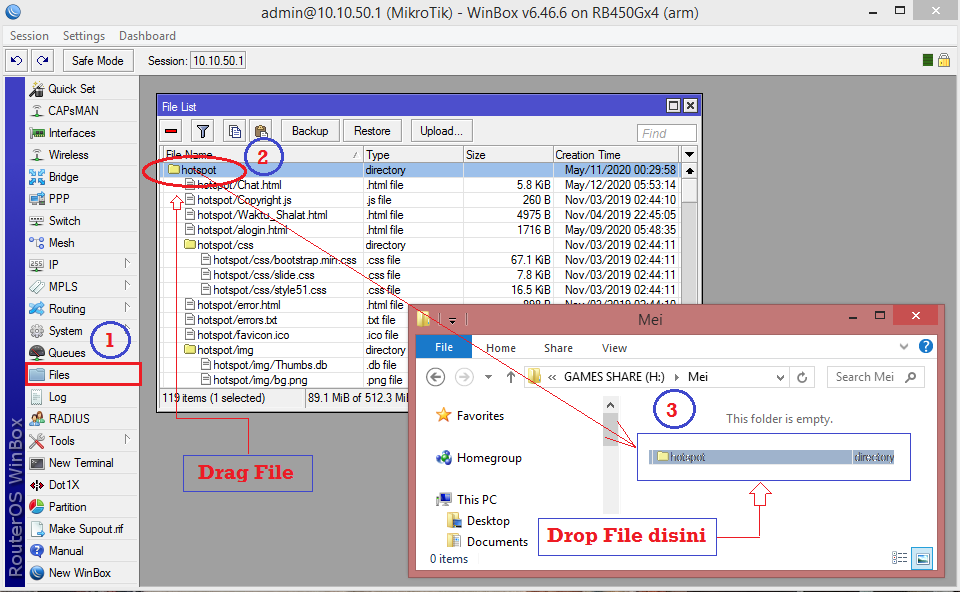Click the lock icon in WinBox toolbar
The width and height of the screenshot is (960, 592).
[944, 60]
